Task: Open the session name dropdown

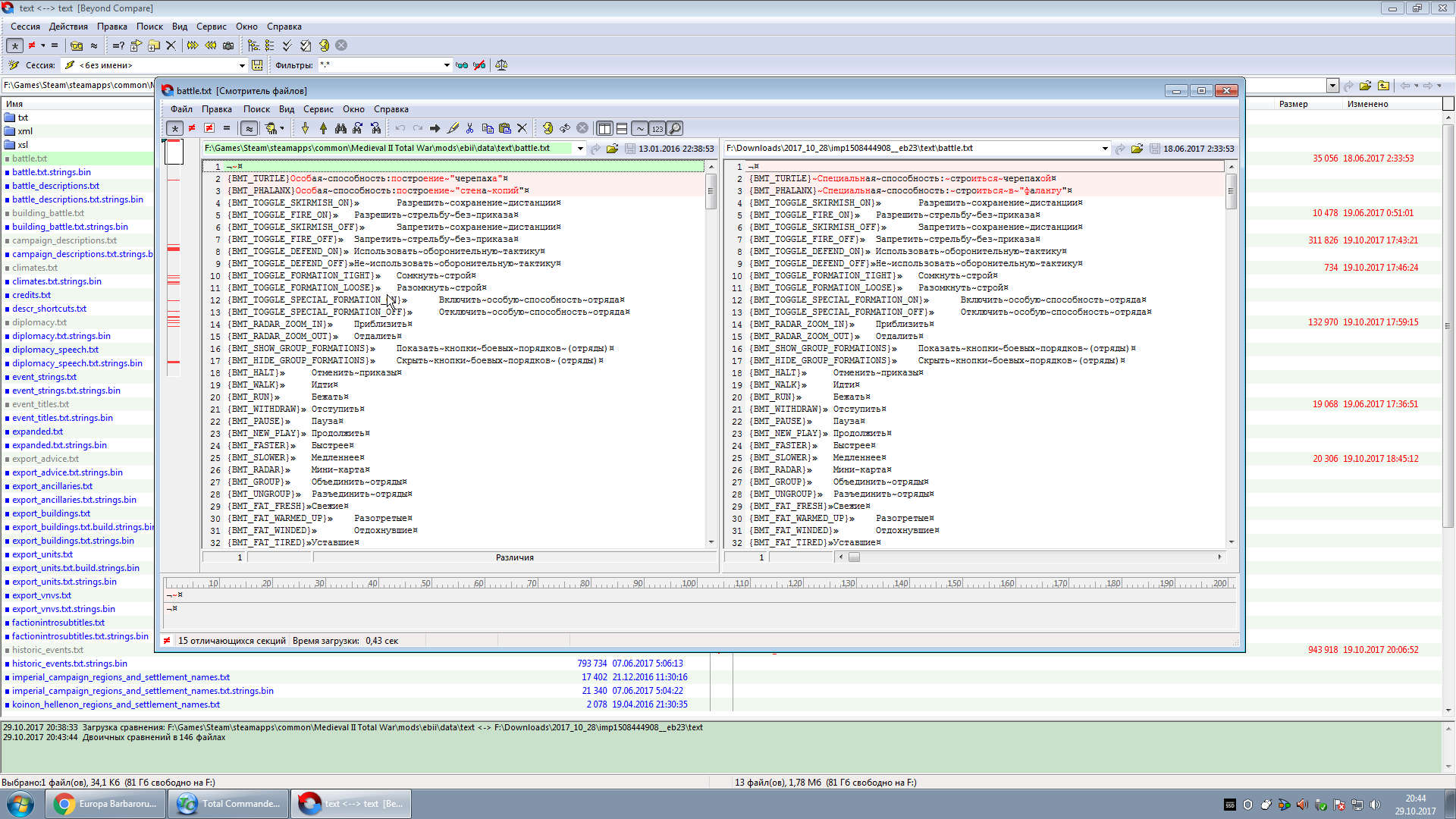Action: [242, 65]
